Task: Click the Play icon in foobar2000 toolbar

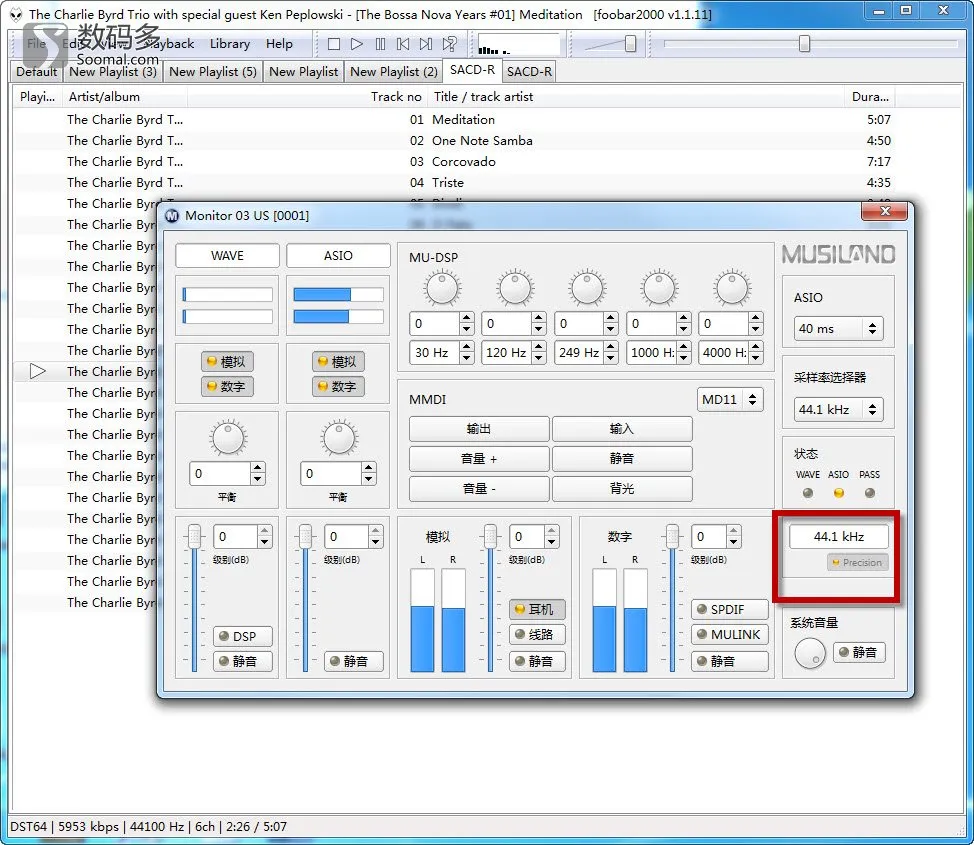Action: click(x=357, y=44)
